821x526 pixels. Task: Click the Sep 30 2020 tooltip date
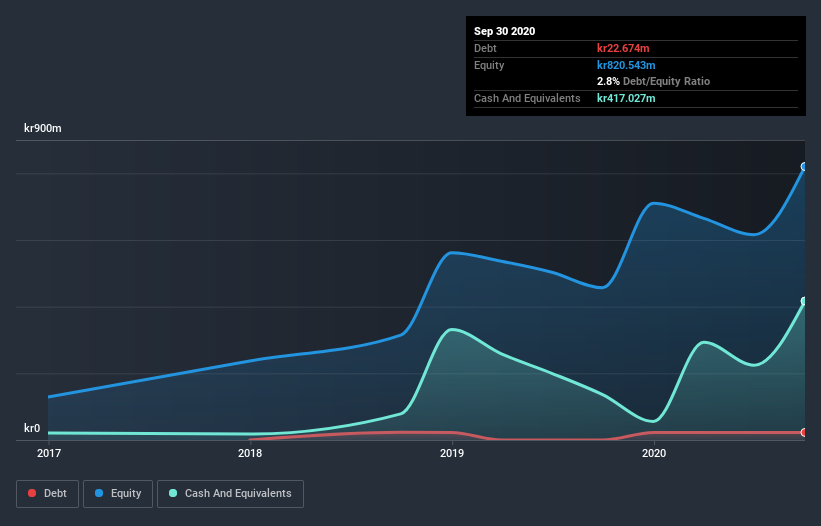[x=505, y=31]
